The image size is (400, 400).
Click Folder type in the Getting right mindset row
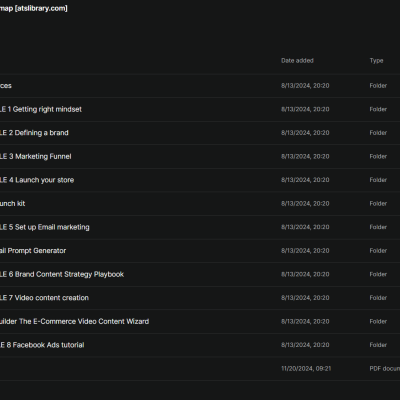(x=378, y=109)
